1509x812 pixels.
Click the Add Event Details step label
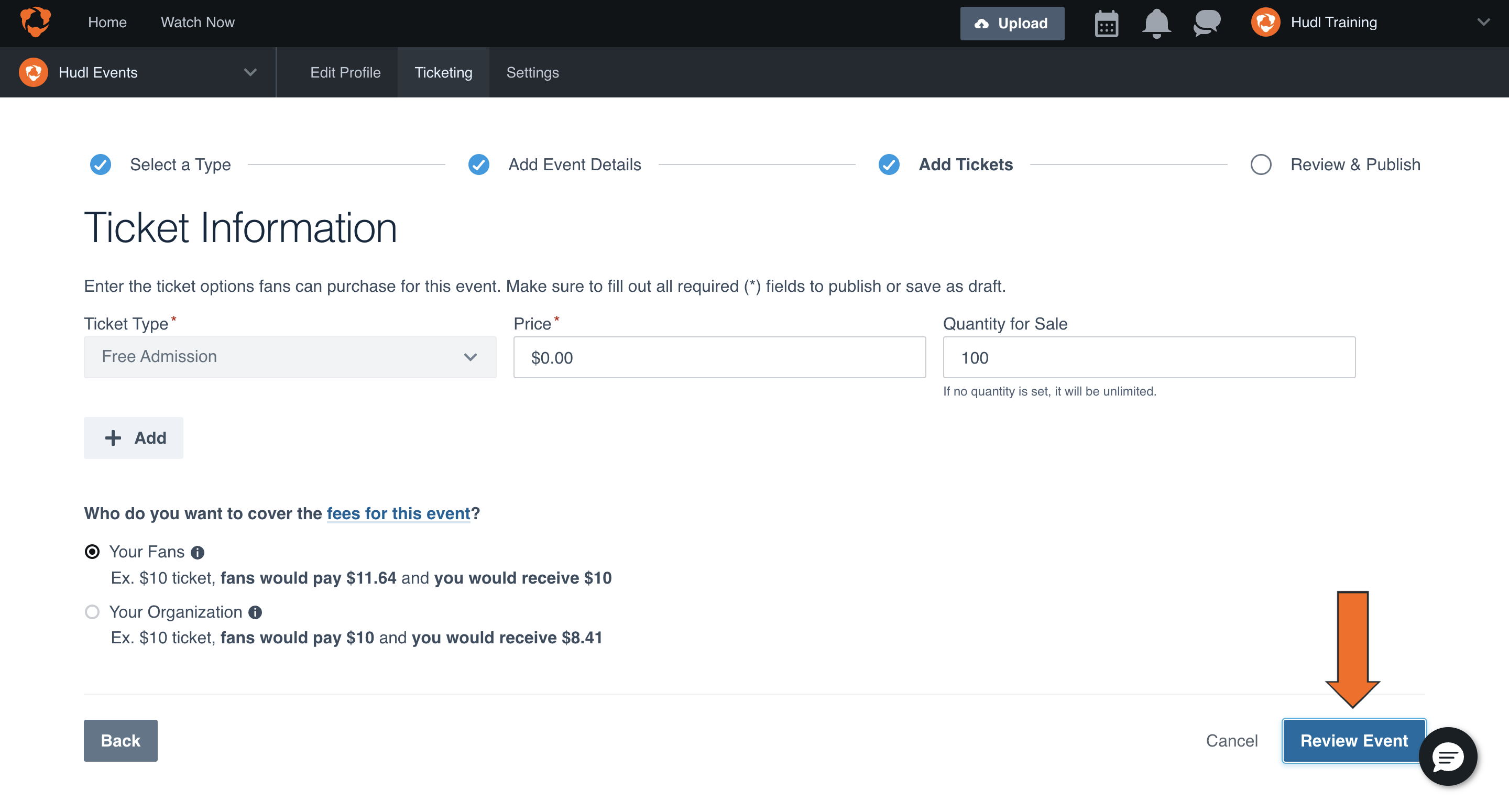coord(575,164)
